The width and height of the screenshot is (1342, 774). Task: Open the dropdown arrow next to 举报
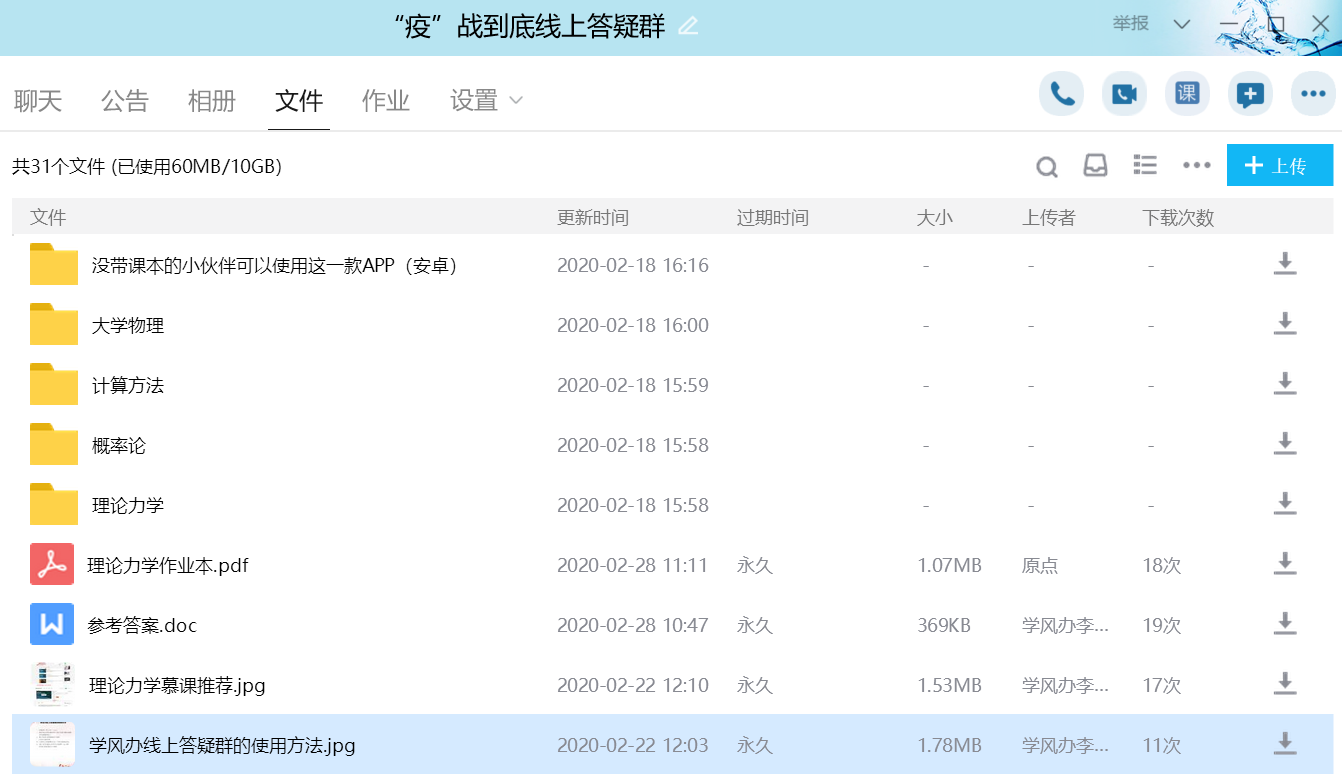click(x=1181, y=24)
